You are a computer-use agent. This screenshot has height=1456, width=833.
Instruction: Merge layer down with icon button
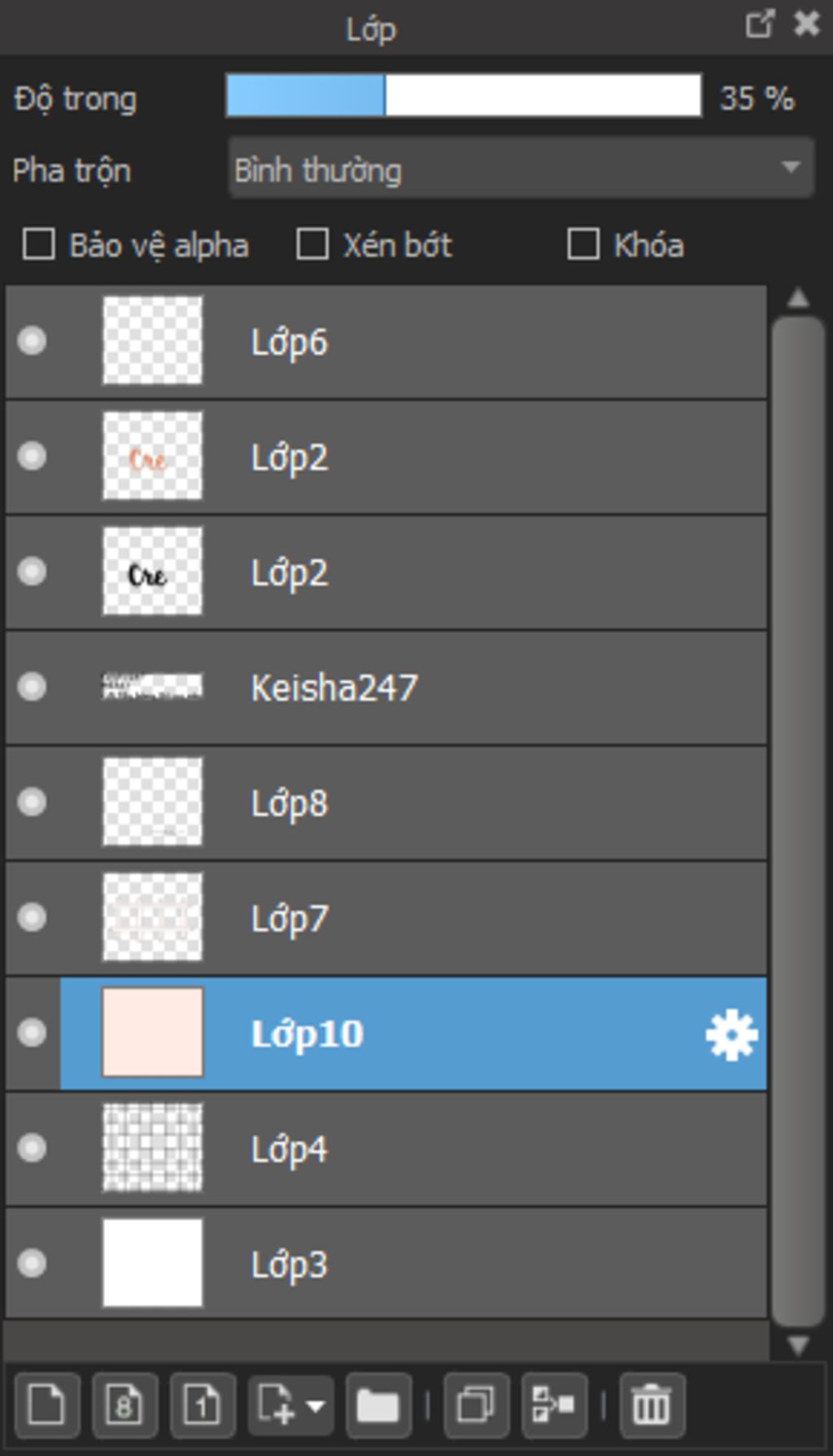(x=554, y=1405)
